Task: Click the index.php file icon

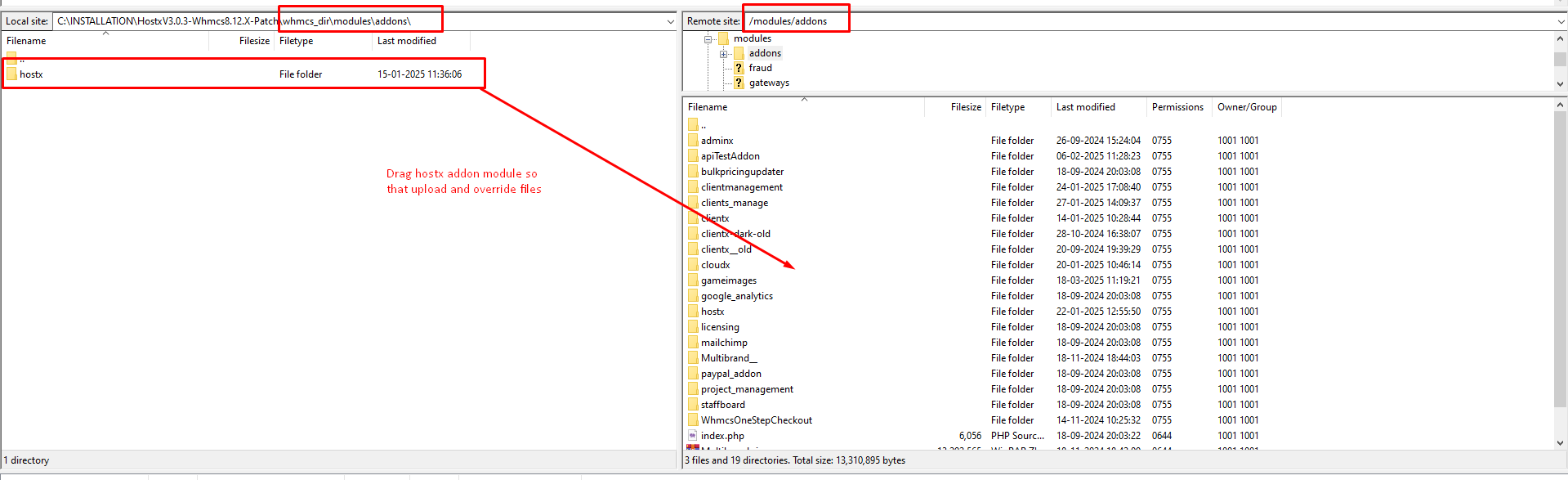Action: coord(693,436)
